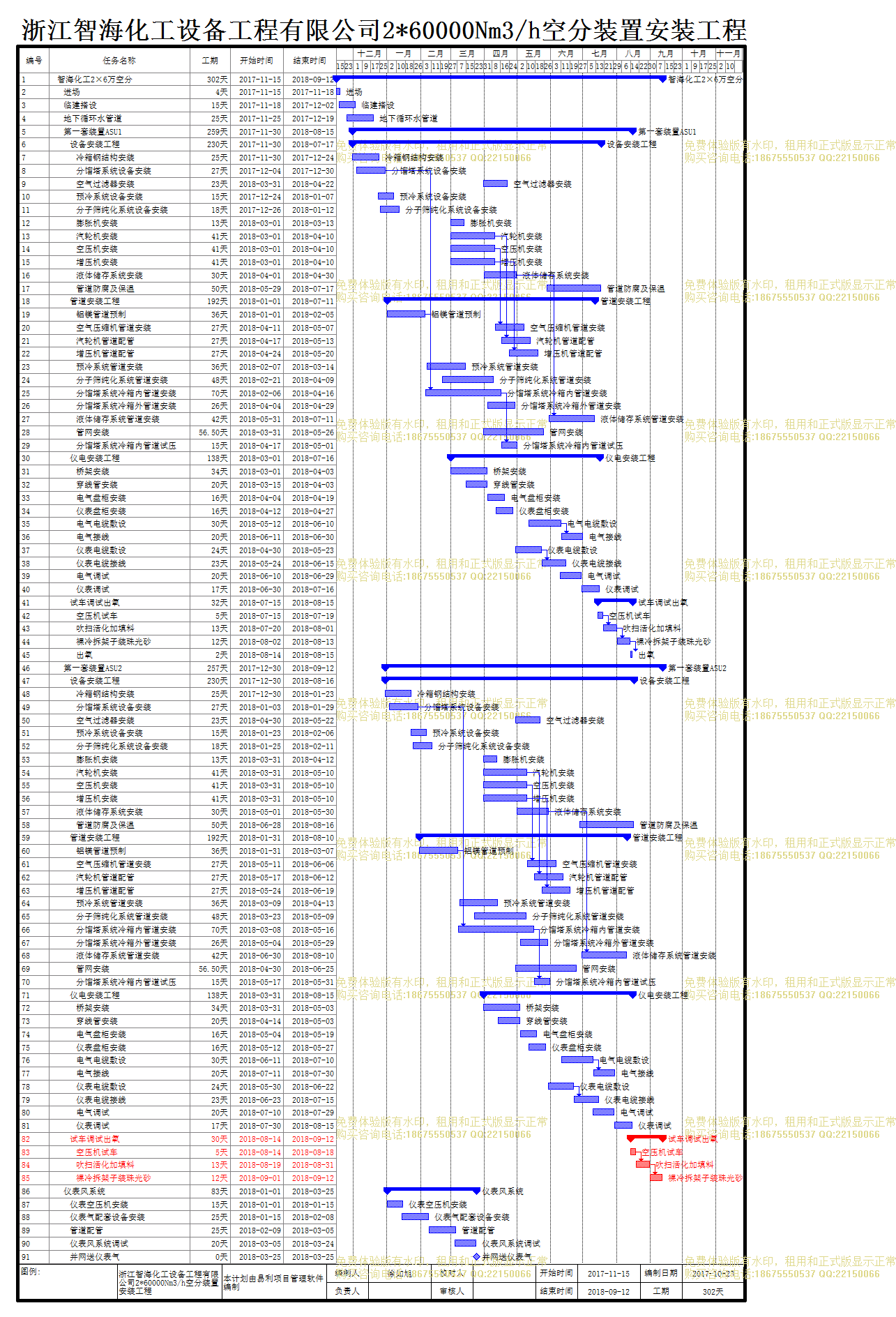896x1317 pixels.
Task: Click the footer note 本计划由易利项目管理软件编制
Action: click(274, 1283)
